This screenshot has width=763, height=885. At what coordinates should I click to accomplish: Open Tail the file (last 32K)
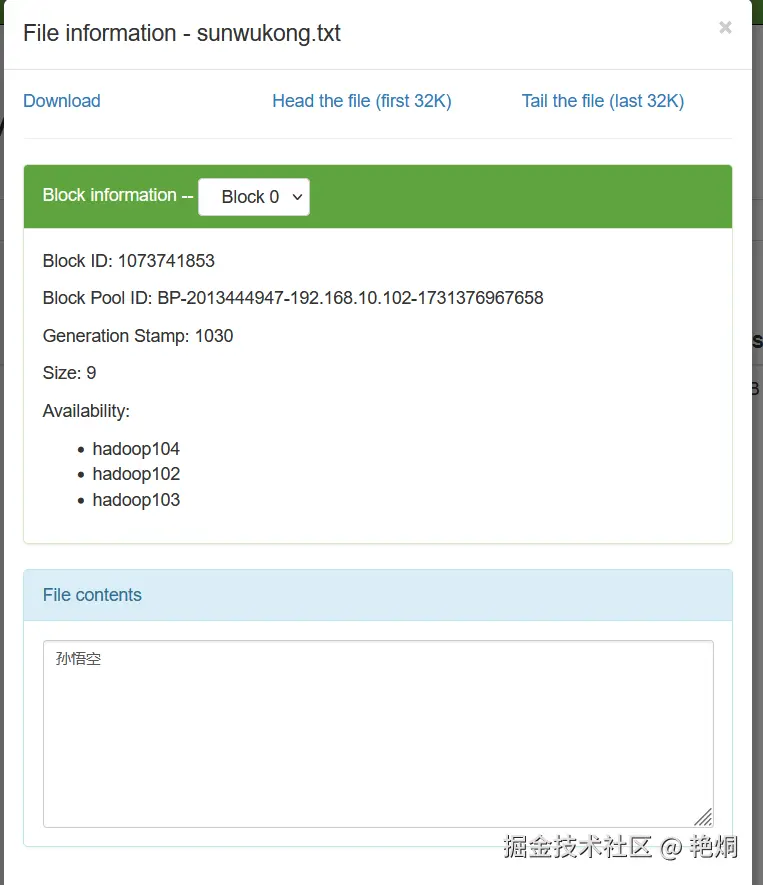coord(603,101)
